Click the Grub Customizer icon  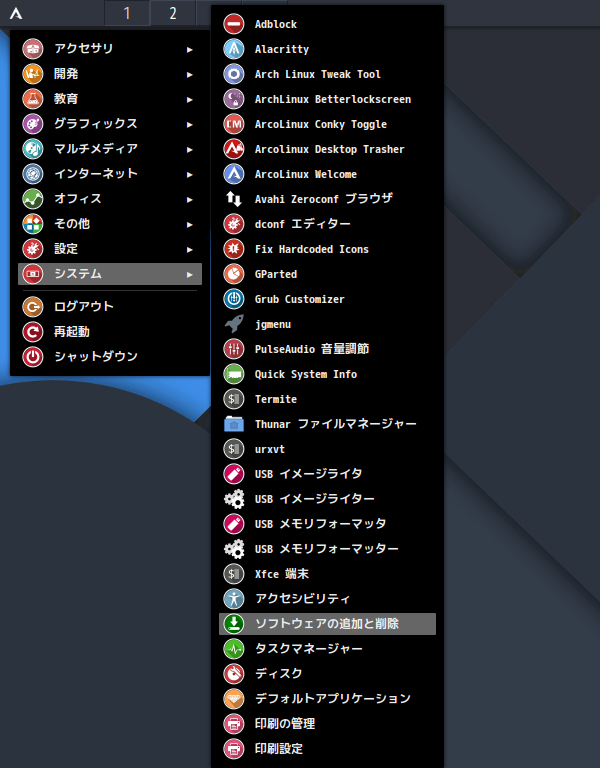click(x=234, y=299)
